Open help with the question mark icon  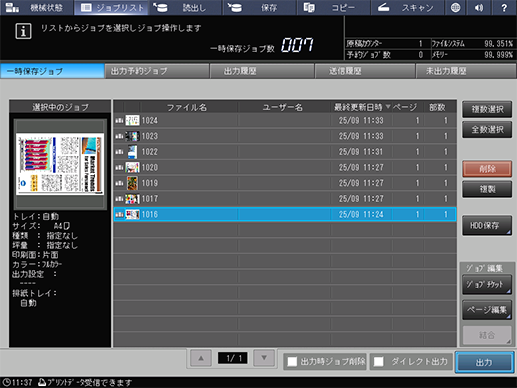504,8
